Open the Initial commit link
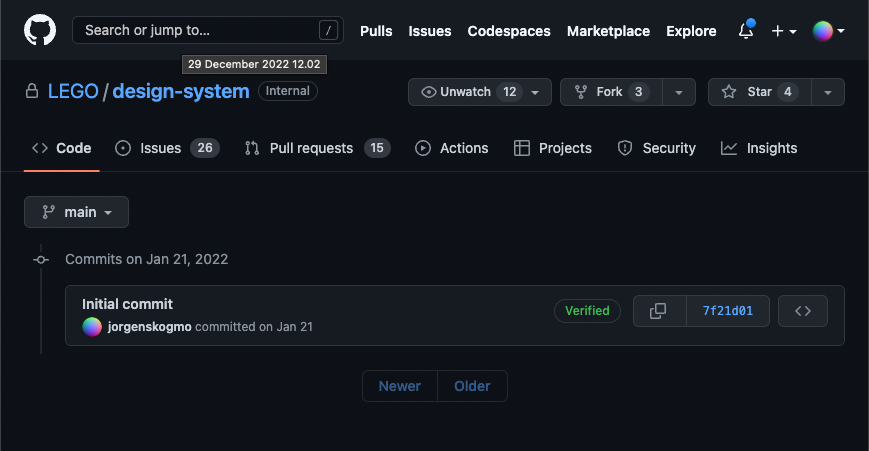 (x=127, y=304)
